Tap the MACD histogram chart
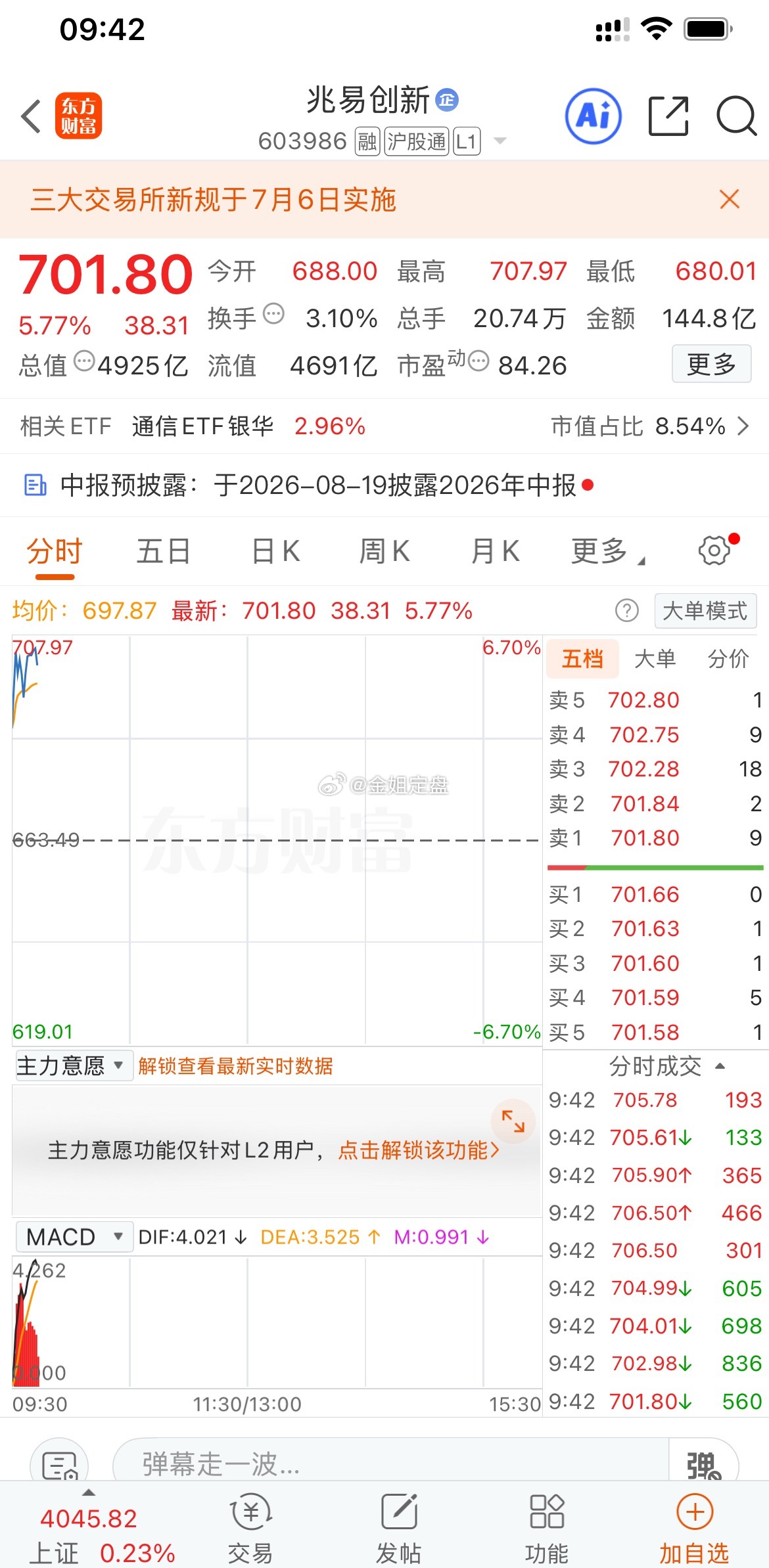This screenshot has width=769, height=1568. click(x=277, y=1322)
